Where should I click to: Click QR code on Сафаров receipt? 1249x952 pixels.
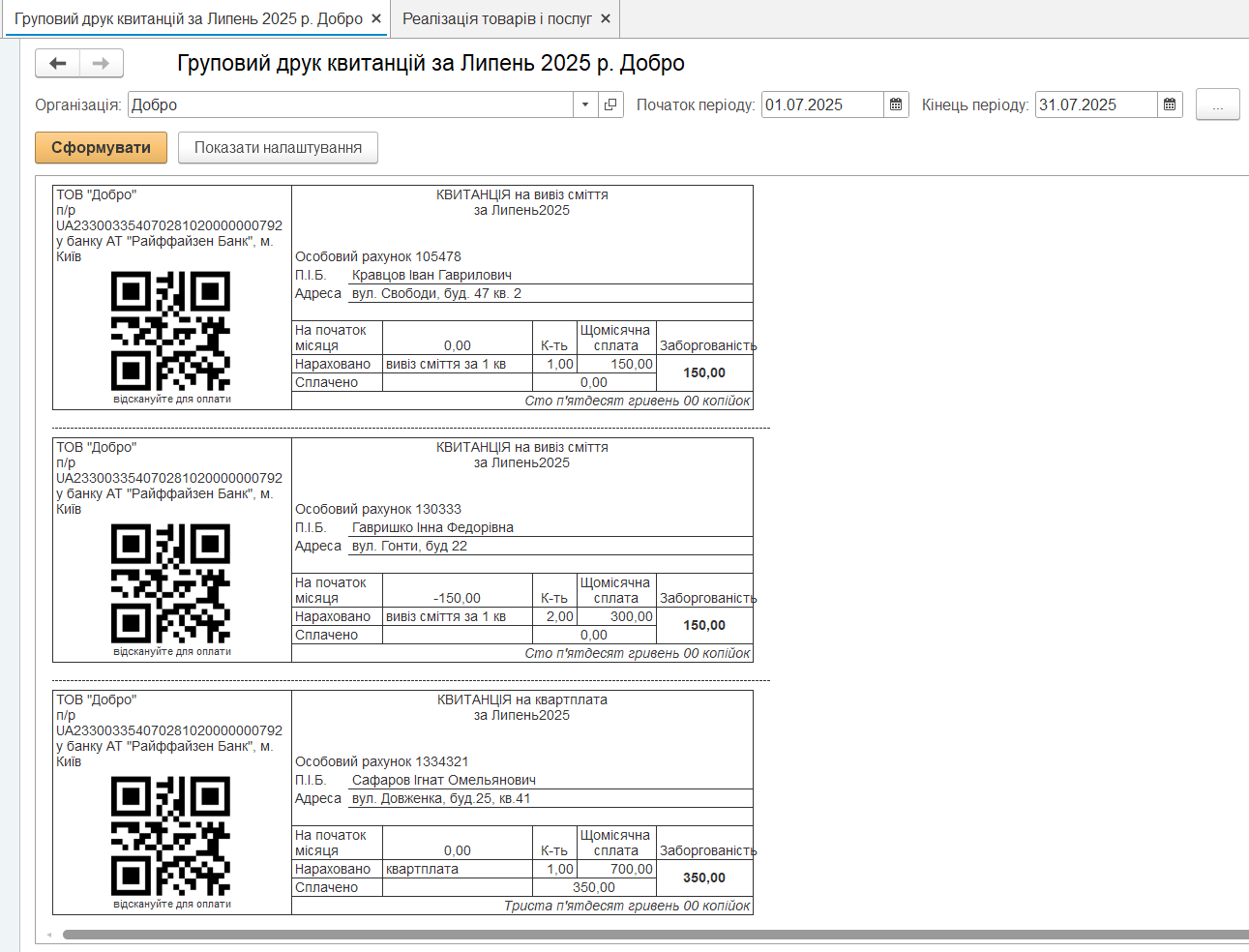(x=171, y=836)
